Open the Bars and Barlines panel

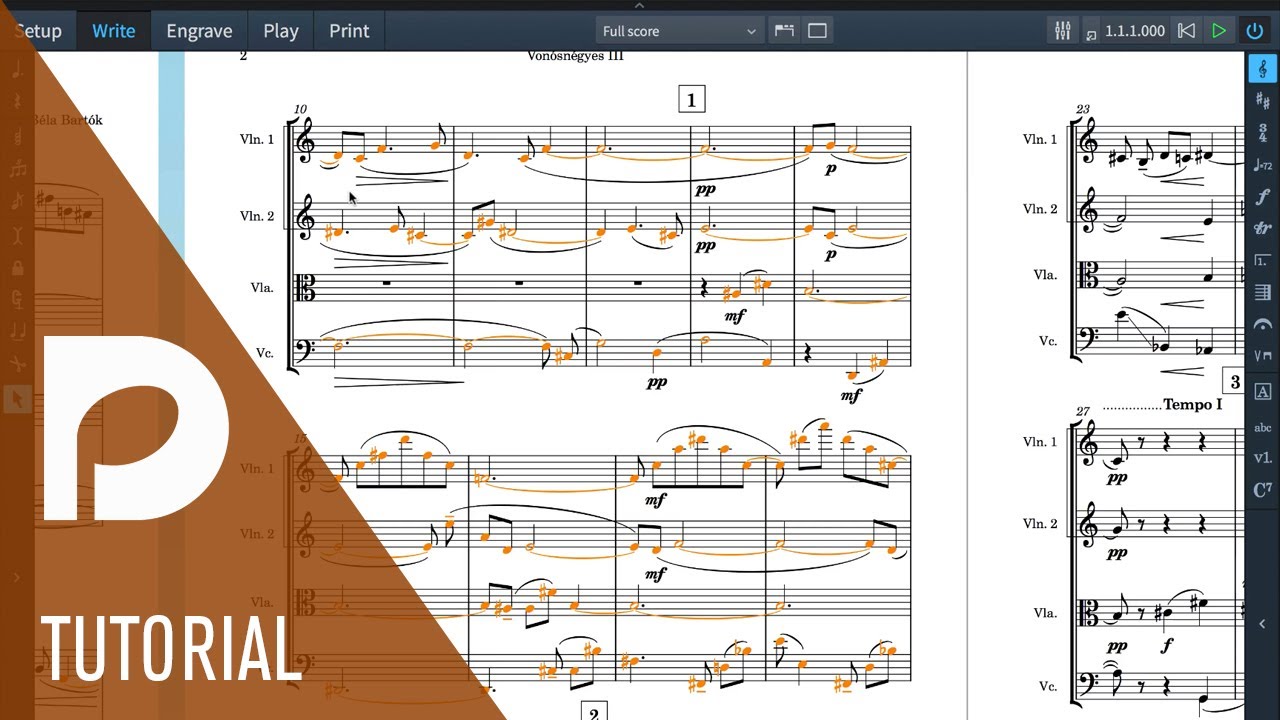tap(1262, 293)
